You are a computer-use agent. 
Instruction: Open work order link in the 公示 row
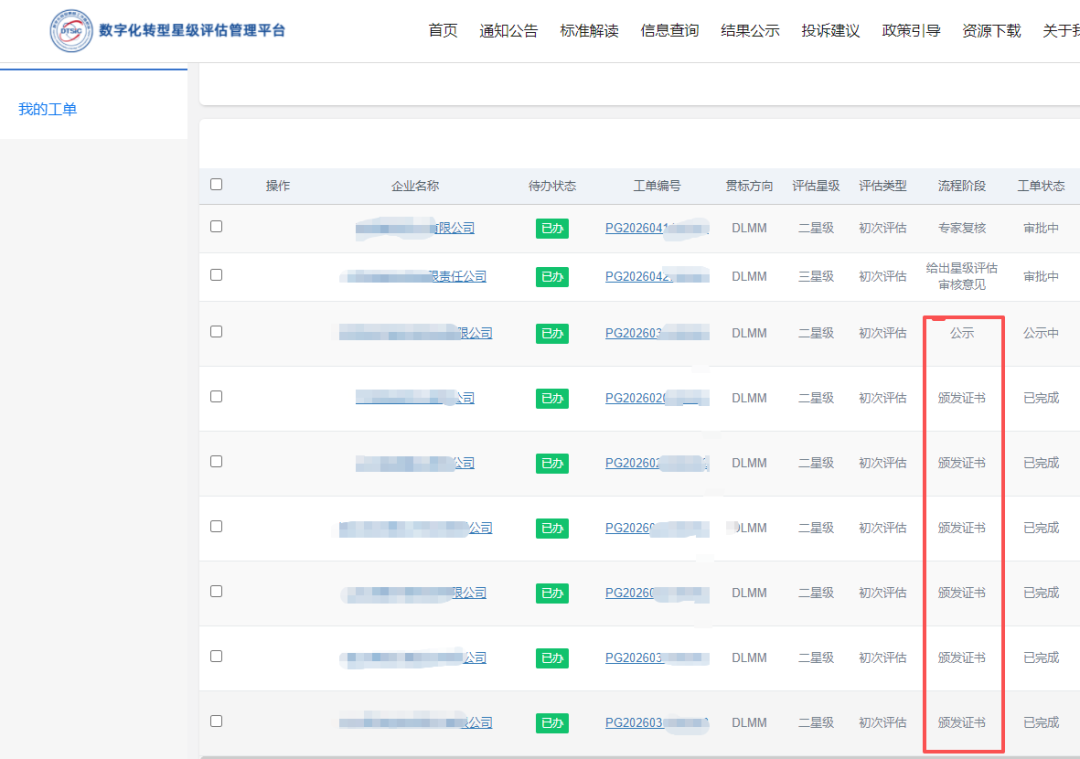(657, 333)
